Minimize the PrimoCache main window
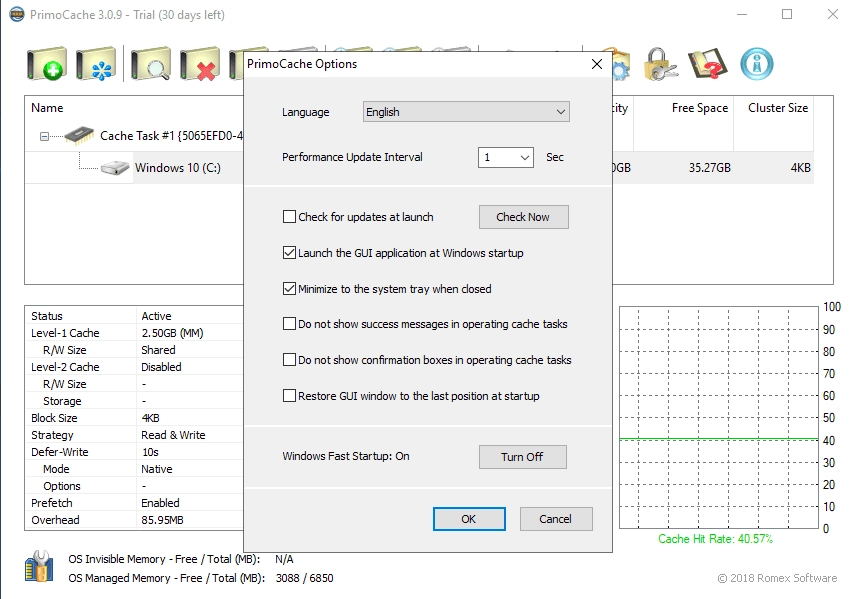The image size is (856, 599). pos(741,14)
